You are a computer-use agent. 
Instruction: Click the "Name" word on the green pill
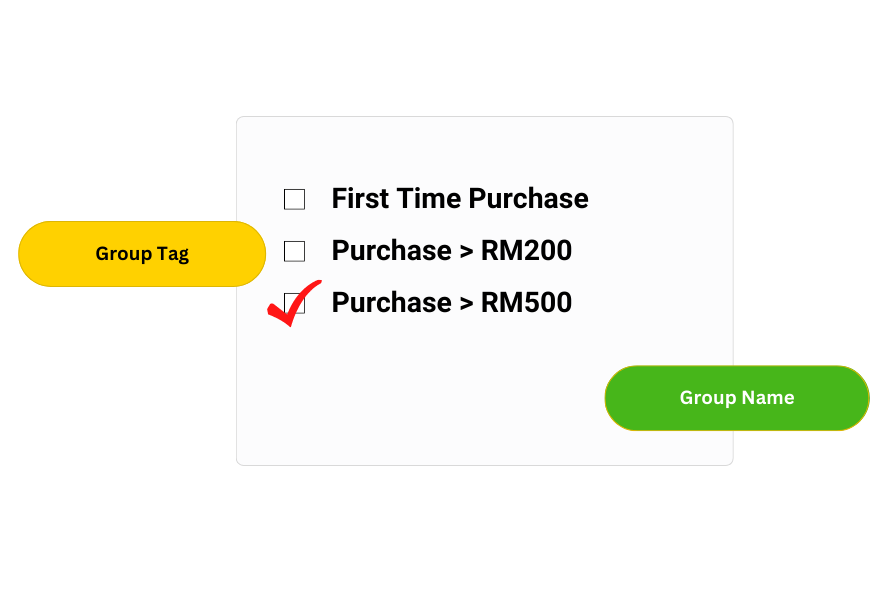[x=768, y=398]
